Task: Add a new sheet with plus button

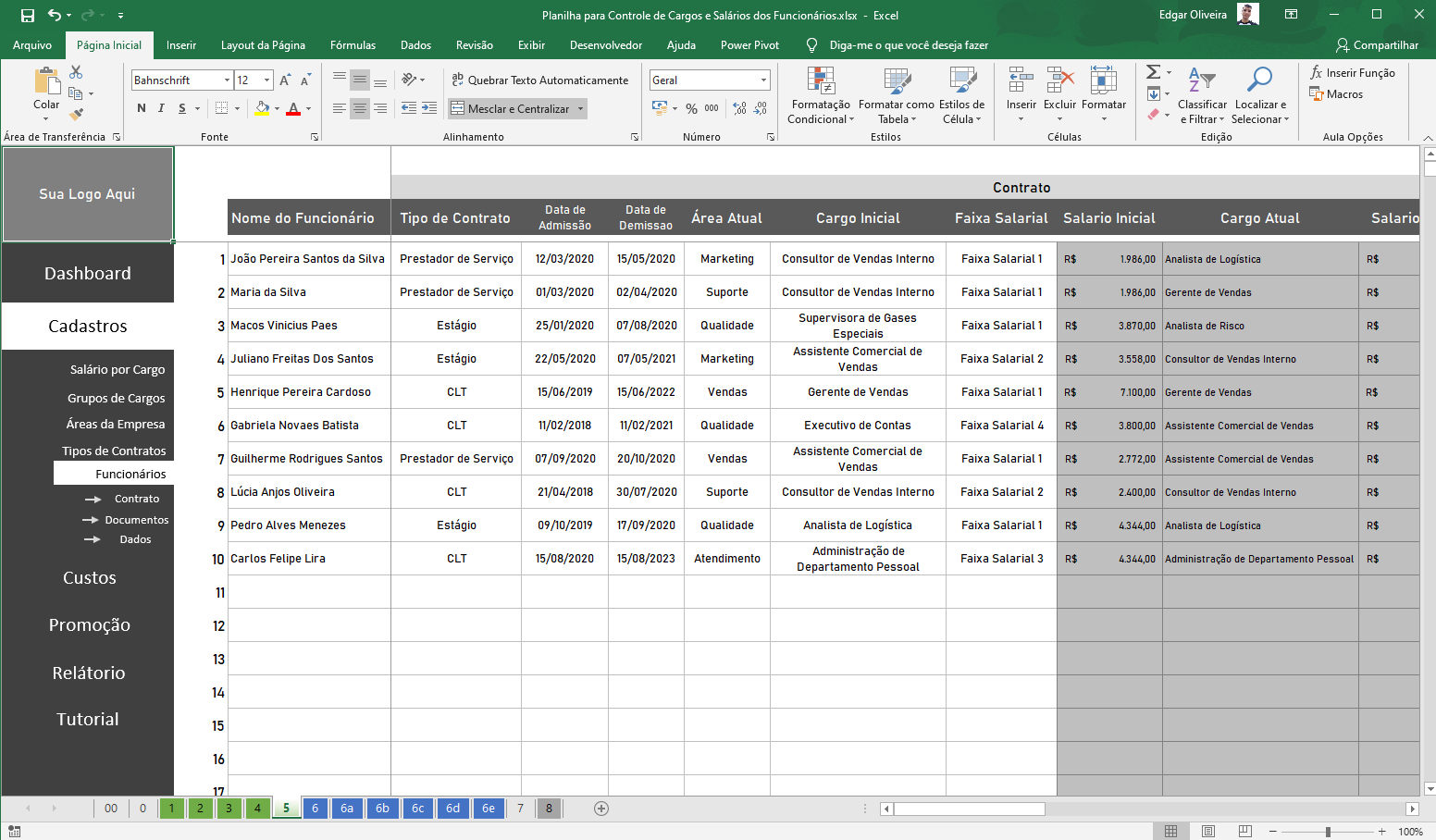Action: point(601,809)
